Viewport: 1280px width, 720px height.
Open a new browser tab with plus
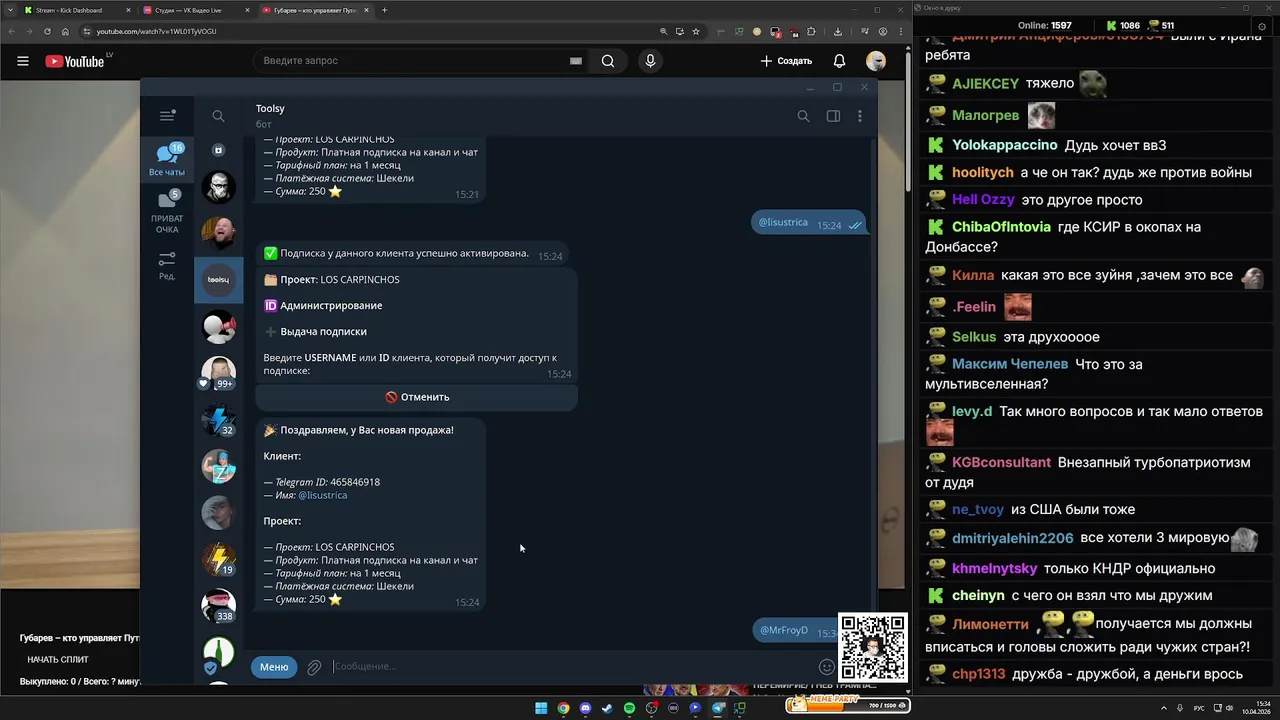pyautogui.click(x=385, y=10)
